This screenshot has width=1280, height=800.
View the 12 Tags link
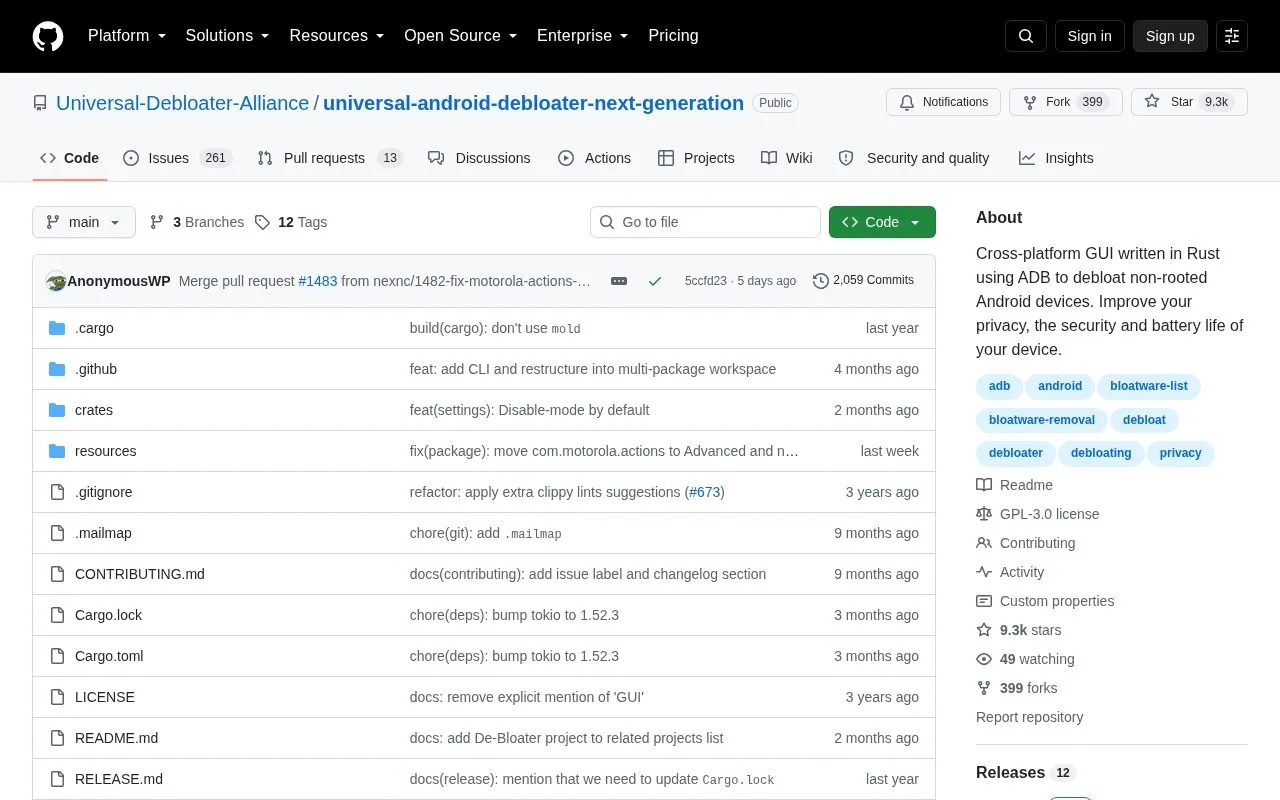[291, 222]
